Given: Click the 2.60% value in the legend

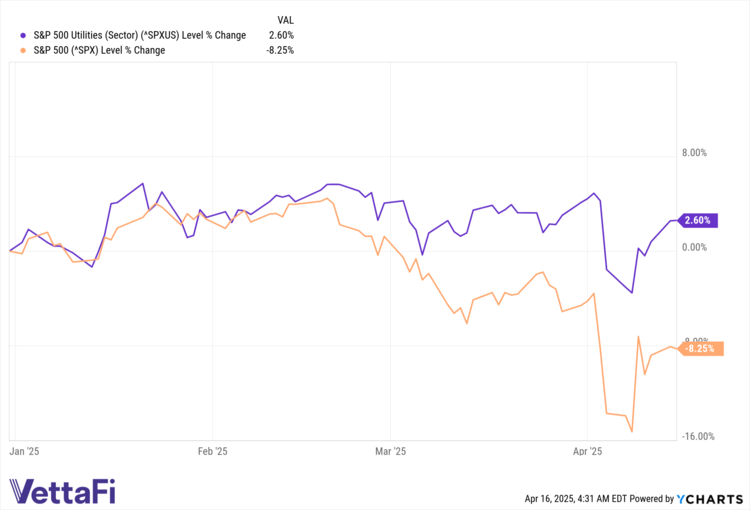Looking at the screenshot, I should click(280, 35).
